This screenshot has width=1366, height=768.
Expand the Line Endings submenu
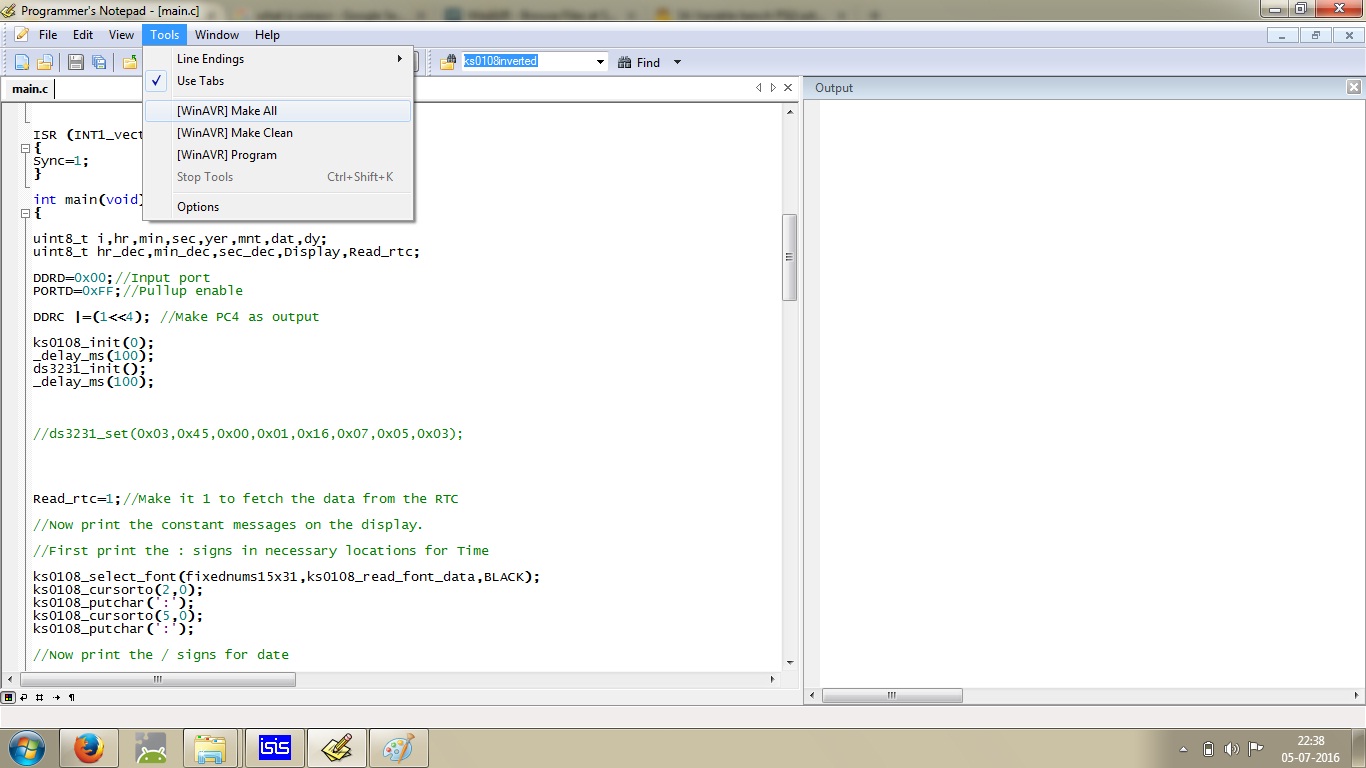278,59
